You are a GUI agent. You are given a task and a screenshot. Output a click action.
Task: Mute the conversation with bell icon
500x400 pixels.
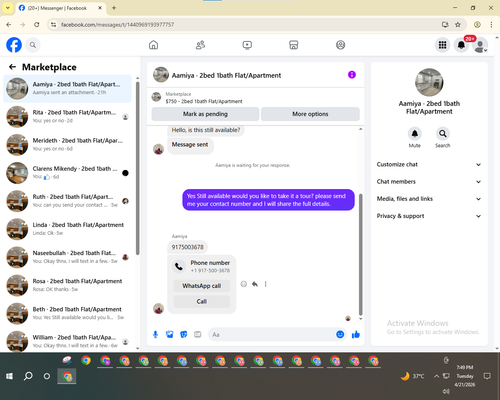(x=414, y=134)
